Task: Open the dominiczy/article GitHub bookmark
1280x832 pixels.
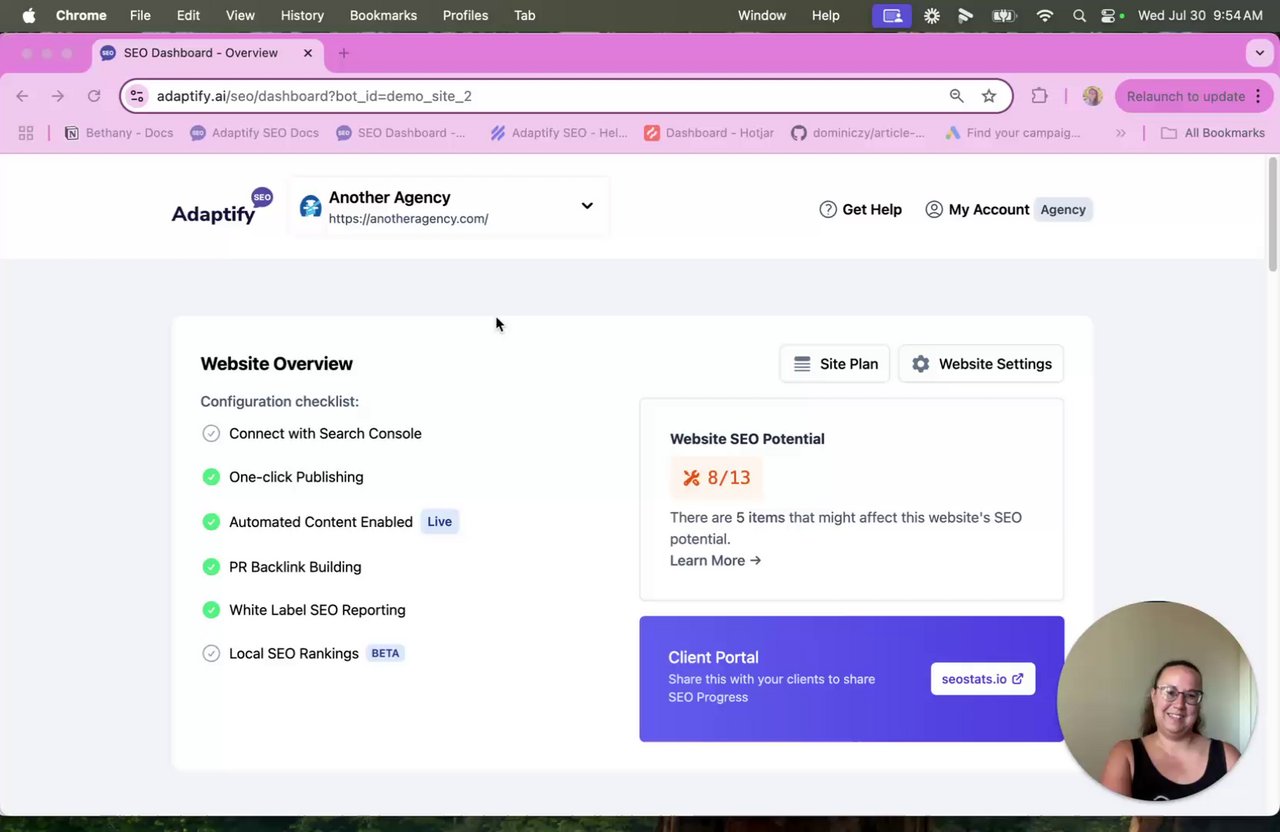Action: pyautogui.click(x=858, y=133)
